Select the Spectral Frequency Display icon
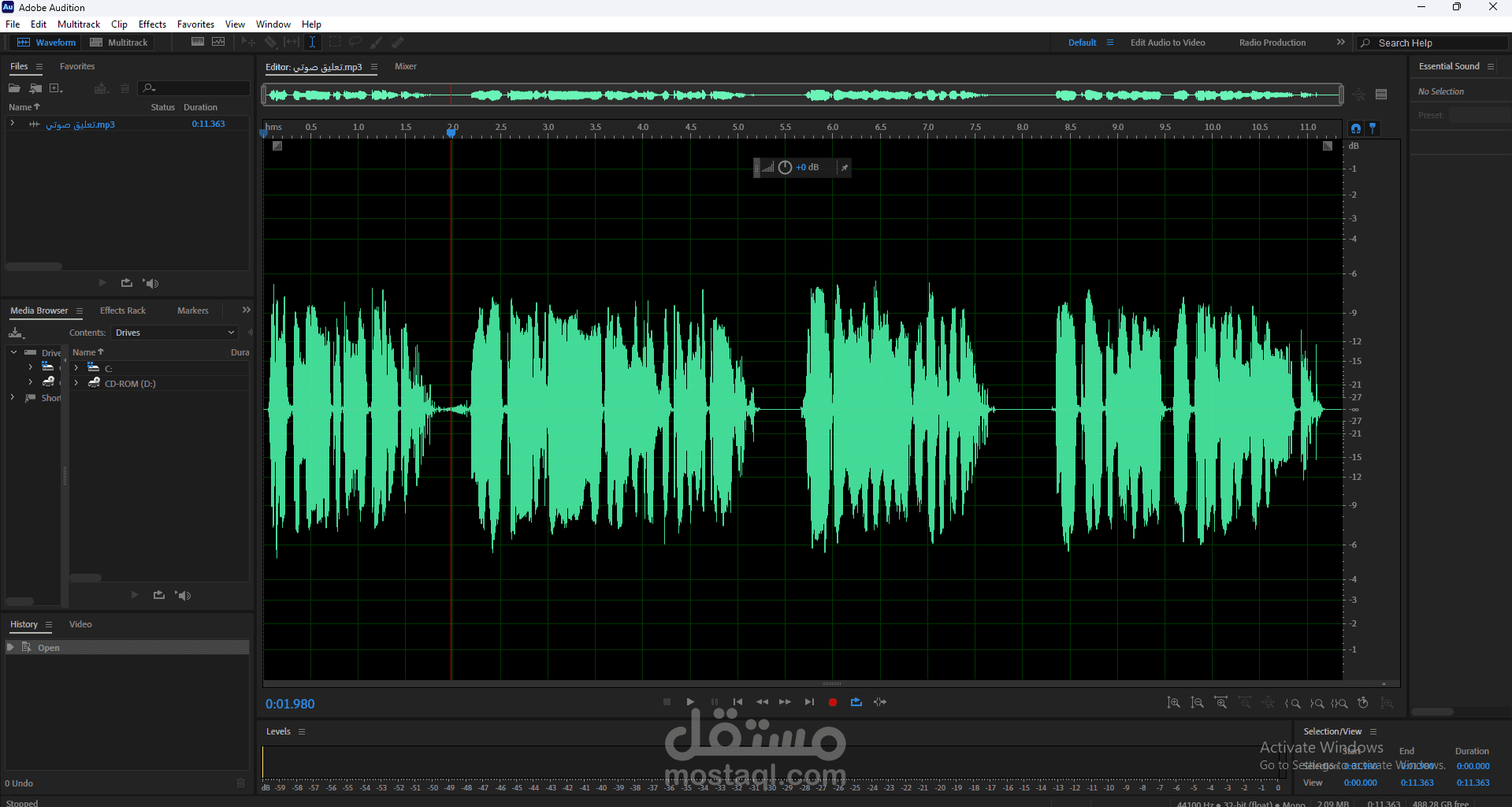This screenshot has height=807, width=1512. pos(197,42)
